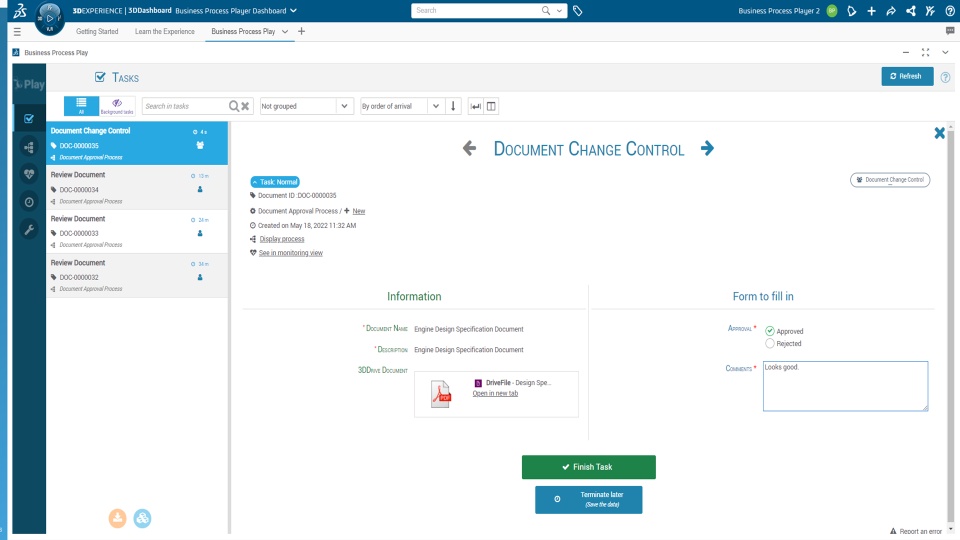Open the 3DEXPERIENCE compass icon

(x=50, y=18)
